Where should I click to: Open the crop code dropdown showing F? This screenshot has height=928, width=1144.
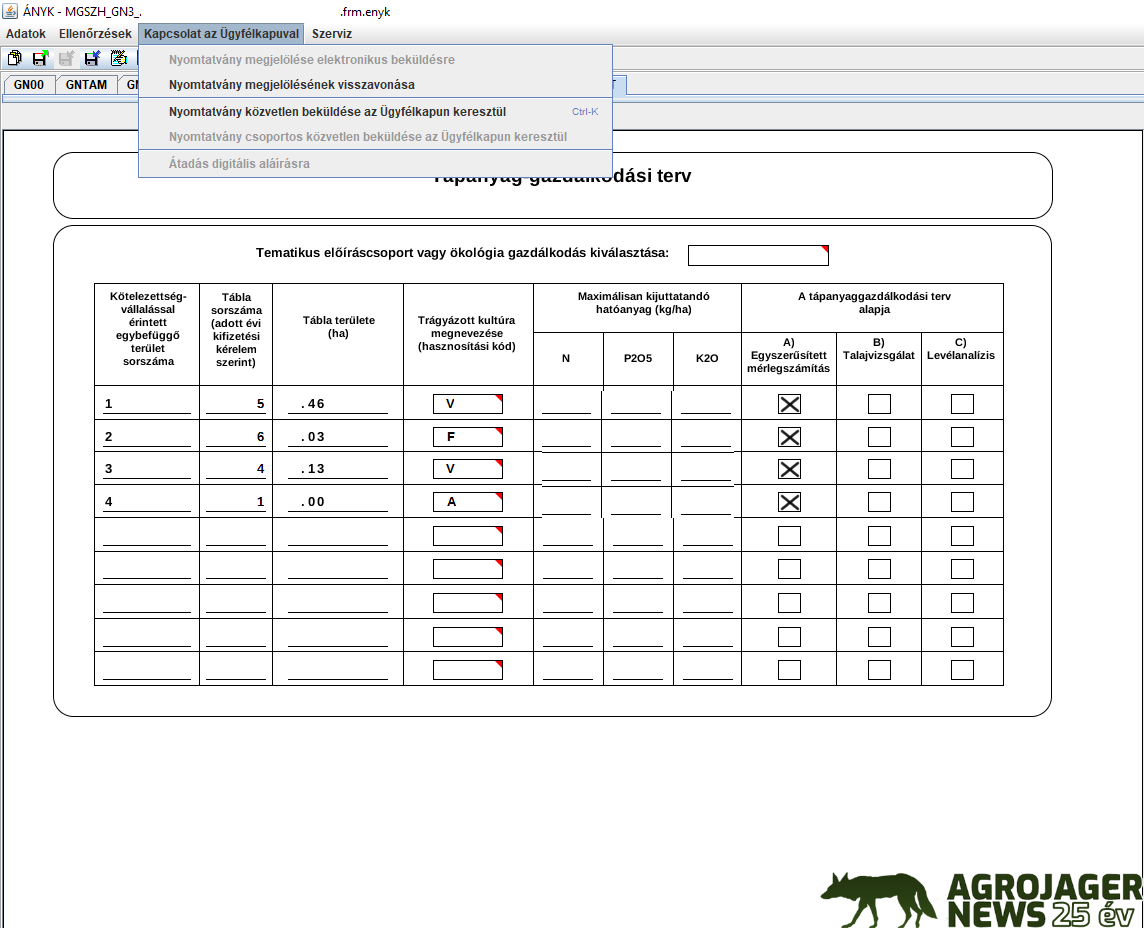tap(467, 437)
